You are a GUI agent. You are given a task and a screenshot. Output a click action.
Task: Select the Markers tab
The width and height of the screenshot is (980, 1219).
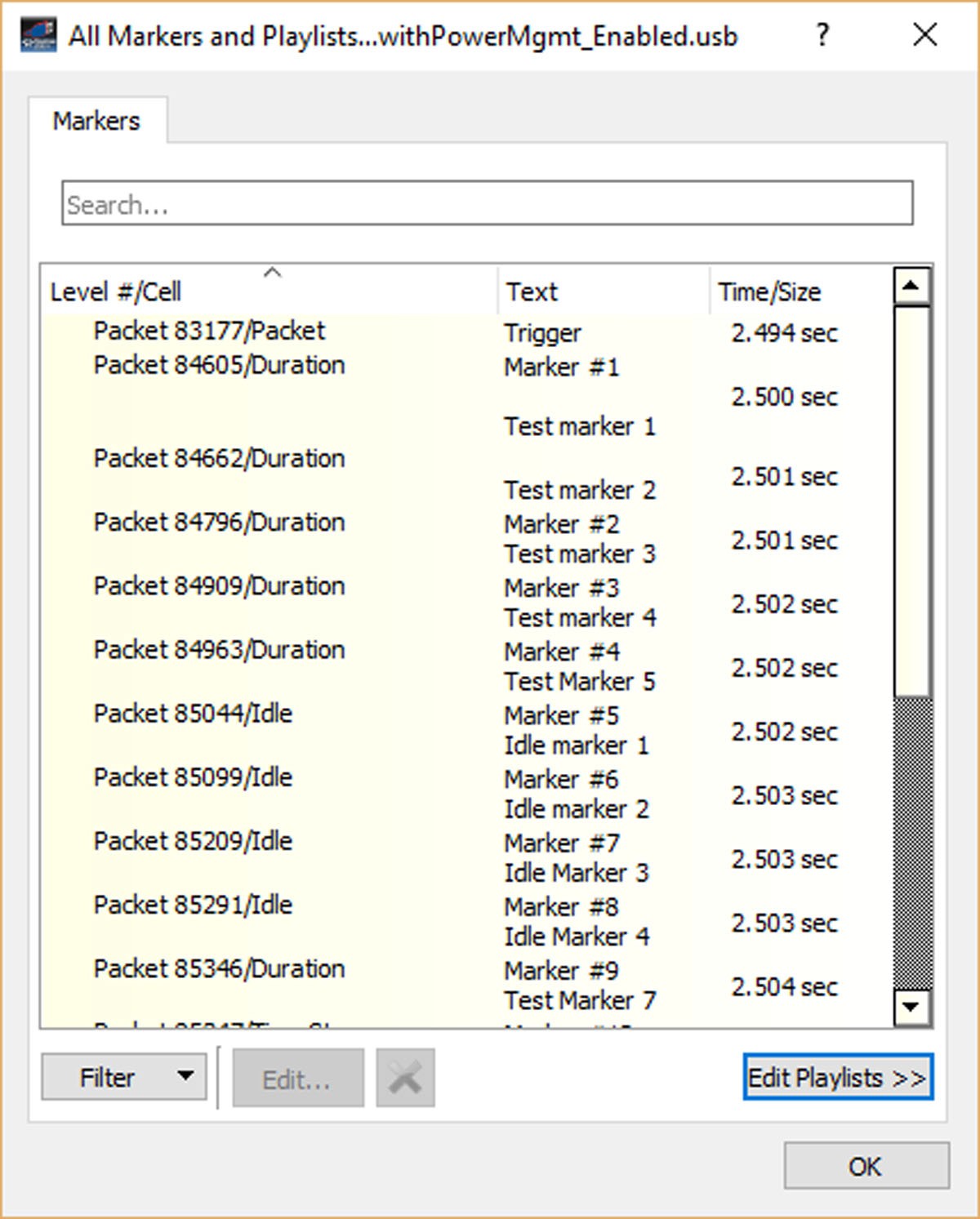(97, 121)
